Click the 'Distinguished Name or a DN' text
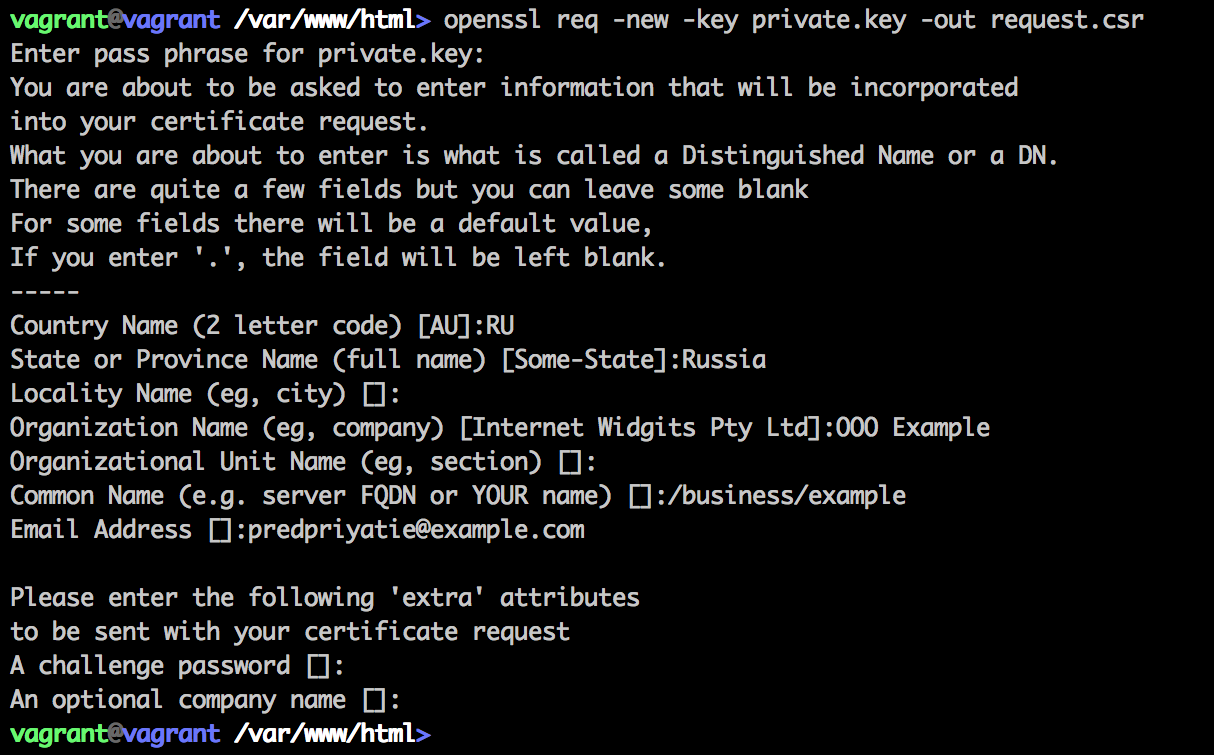 (869, 155)
